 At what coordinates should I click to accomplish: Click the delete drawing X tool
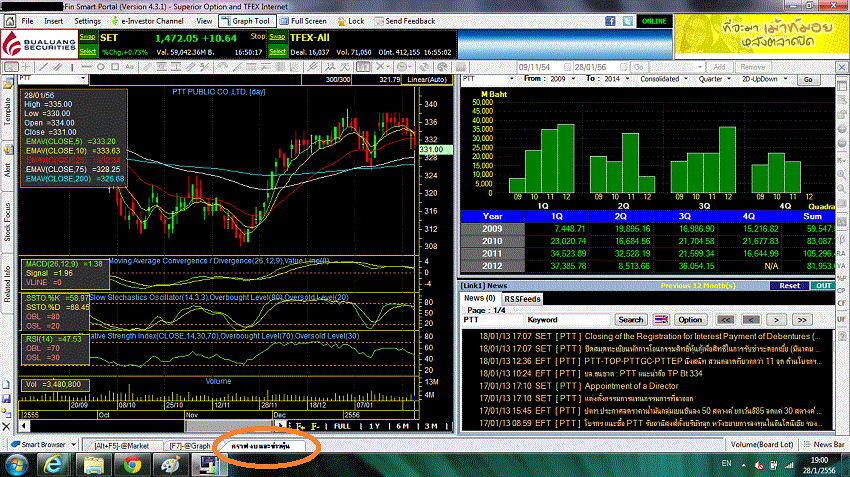[x=380, y=67]
